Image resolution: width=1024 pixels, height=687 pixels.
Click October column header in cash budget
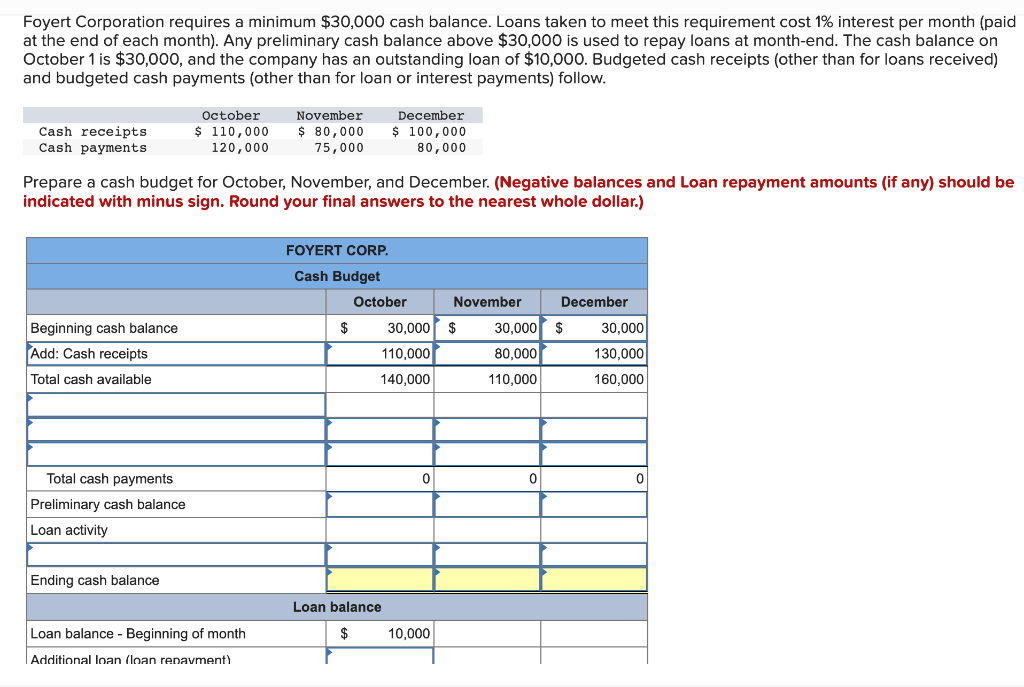[x=380, y=302]
